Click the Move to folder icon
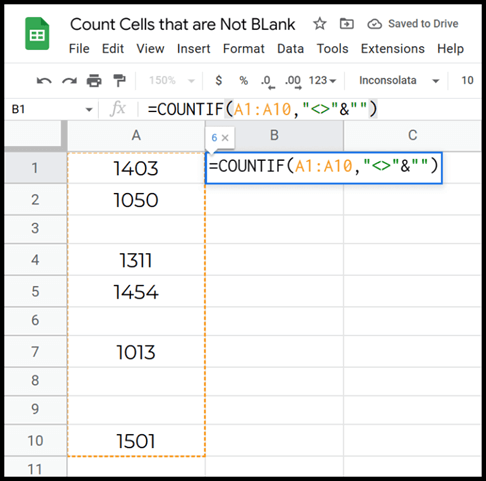The image size is (486, 481). click(347, 24)
